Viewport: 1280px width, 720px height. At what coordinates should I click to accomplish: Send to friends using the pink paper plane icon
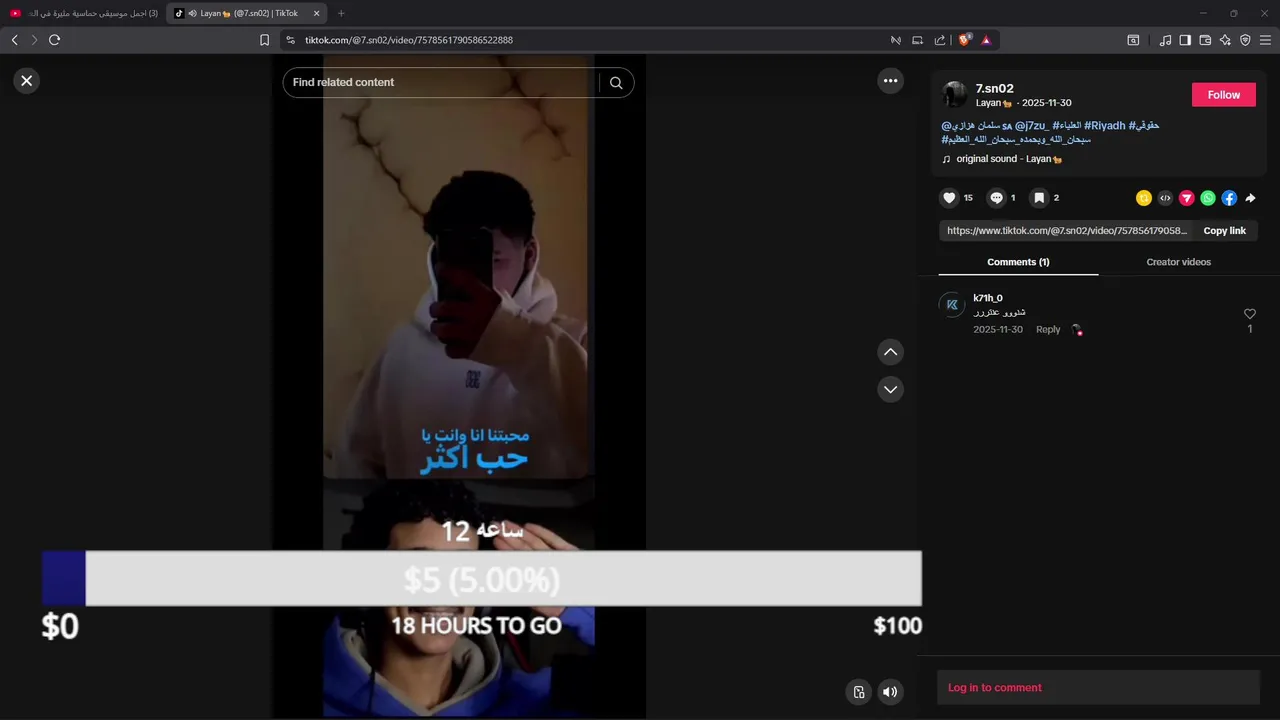1187,198
